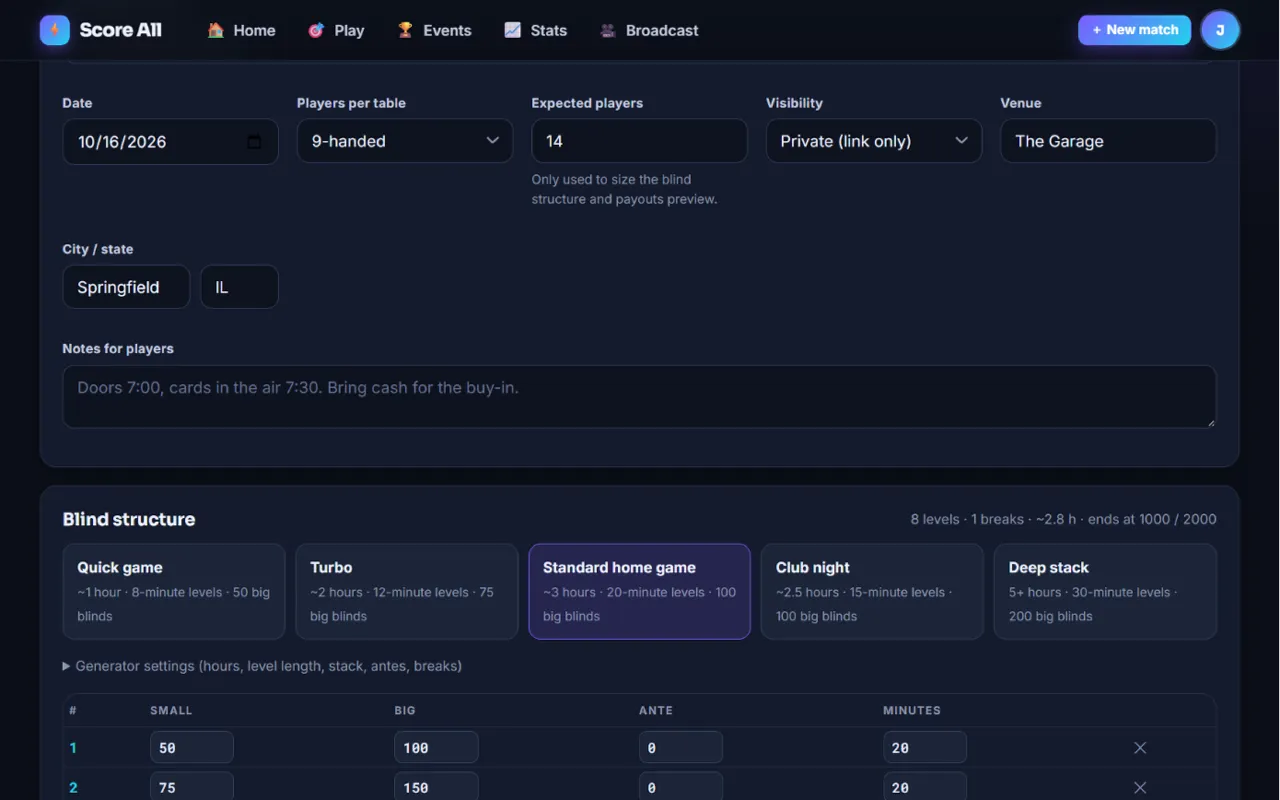
Task: Select the Turbo preset
Action: coord(407,591)
